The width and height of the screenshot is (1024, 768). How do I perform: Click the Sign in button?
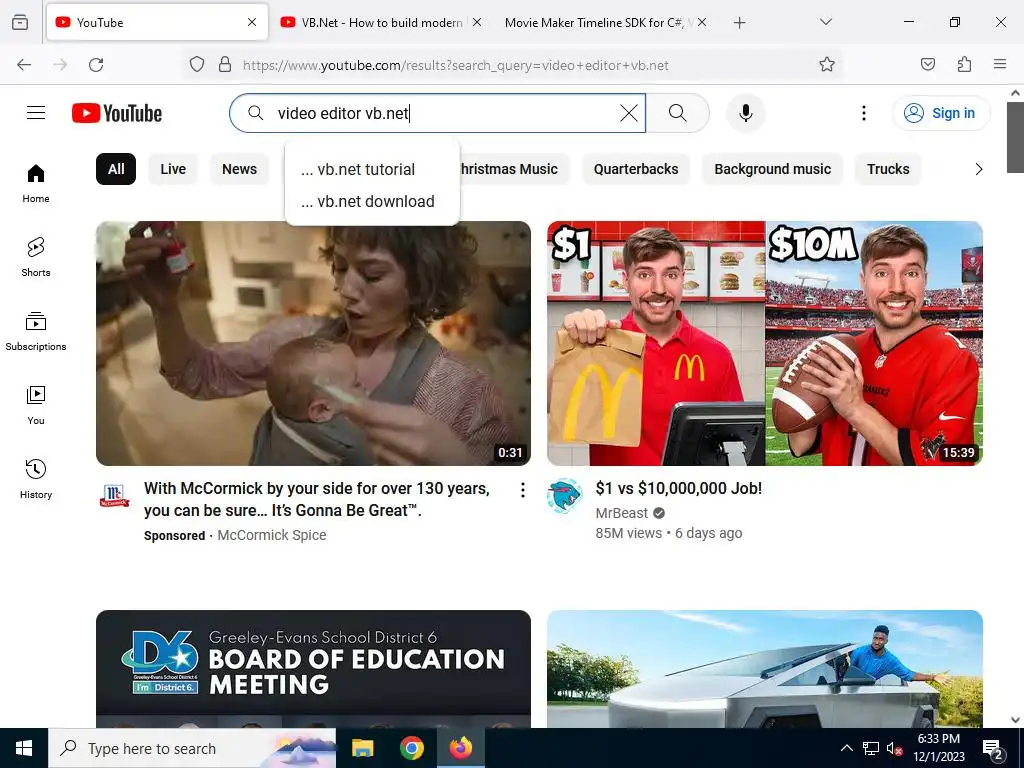pyautogui.click(x=940, y=113)
